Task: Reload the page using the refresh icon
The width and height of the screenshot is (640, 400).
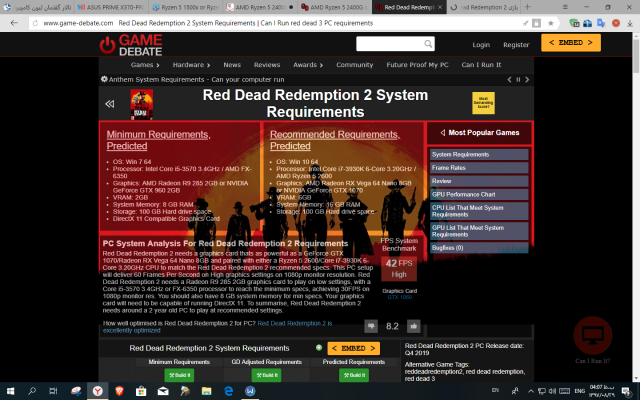Action: coord(36,23)
